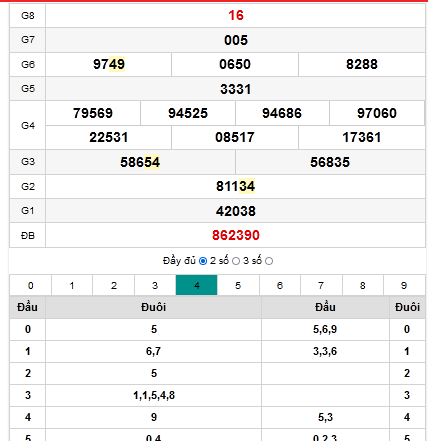This screenshot has height=441, width=428.
Task: Click the G4 result 79569
Action: (93, 113)
